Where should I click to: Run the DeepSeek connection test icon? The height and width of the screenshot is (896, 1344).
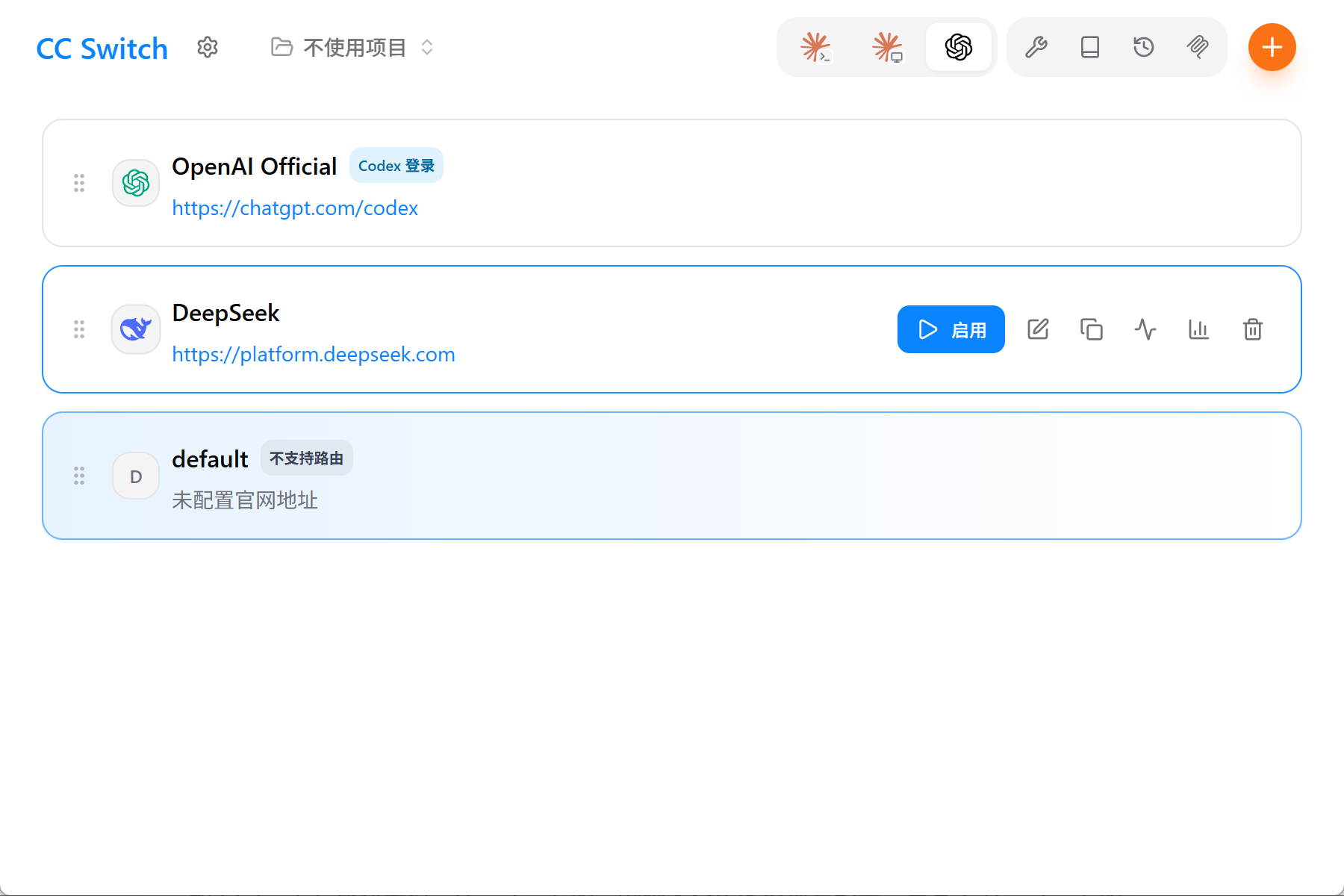[1145, 329]
